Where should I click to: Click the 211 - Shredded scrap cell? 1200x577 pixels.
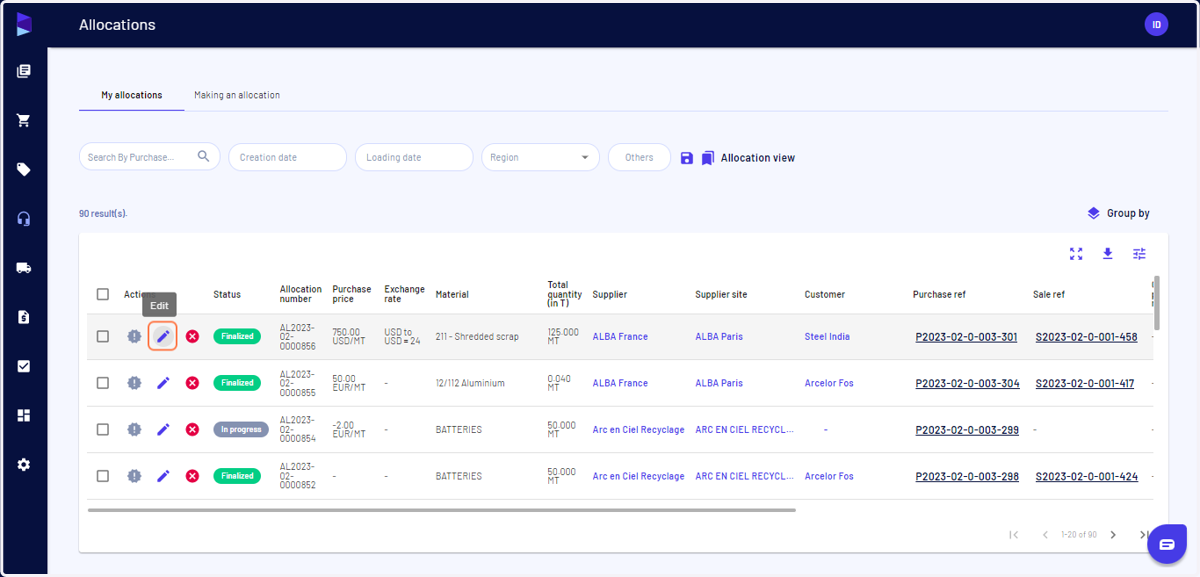(x=477, y=337)
